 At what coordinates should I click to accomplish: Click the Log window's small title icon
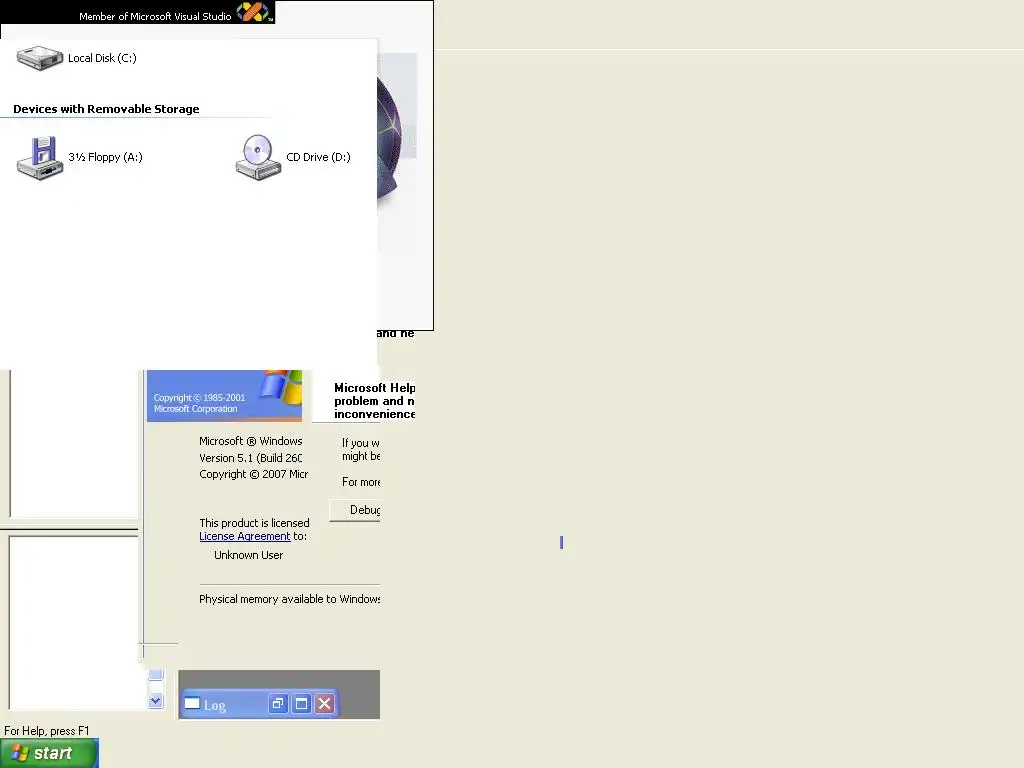point(192,703)
